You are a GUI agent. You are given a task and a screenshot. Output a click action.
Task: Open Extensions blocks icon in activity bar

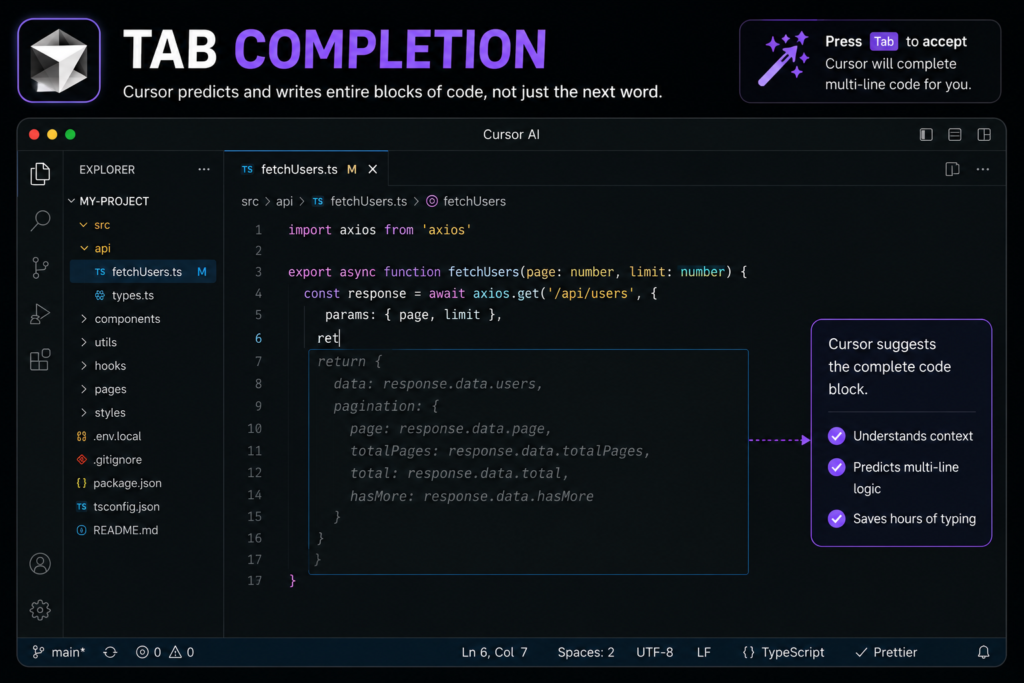(x=40, y=360)
